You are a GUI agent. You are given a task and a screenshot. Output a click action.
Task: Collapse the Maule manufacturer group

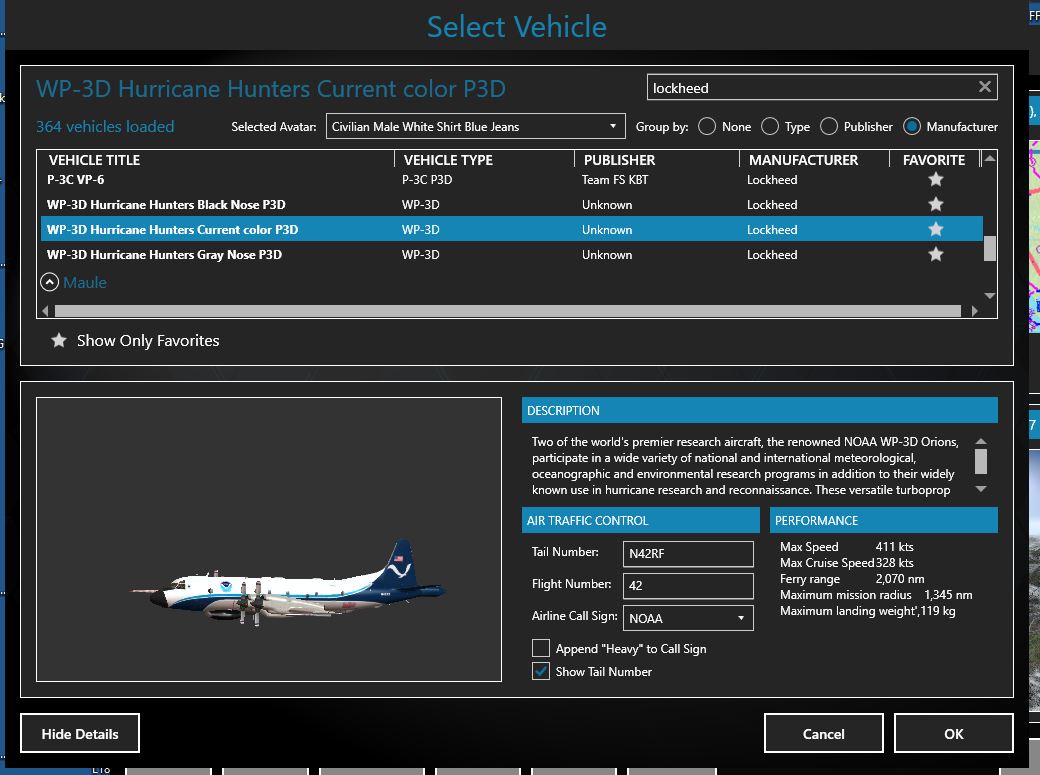50,282
